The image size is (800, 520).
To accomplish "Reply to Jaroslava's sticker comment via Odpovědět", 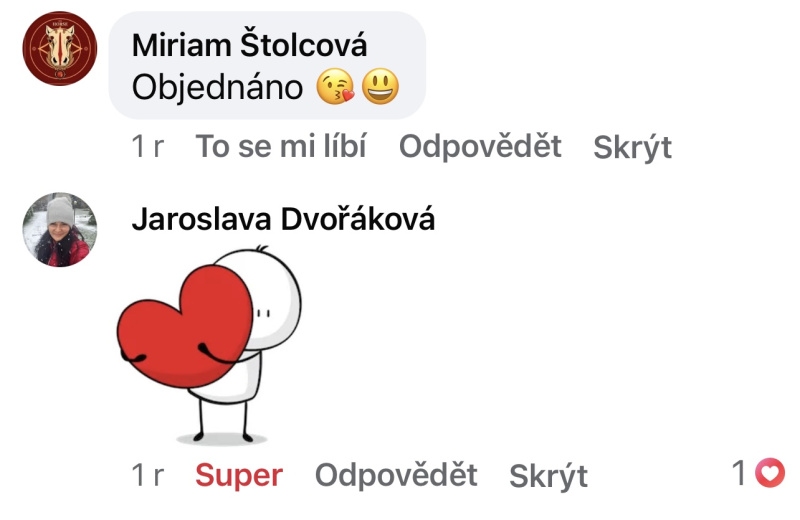I will 396,476.
